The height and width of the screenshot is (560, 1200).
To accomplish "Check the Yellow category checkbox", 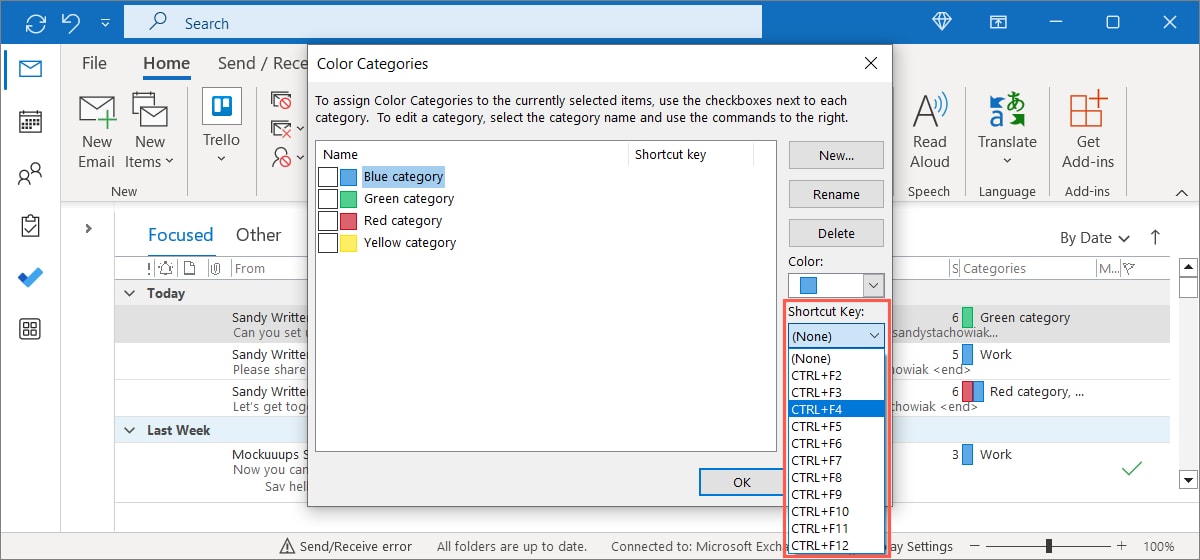I will coord(328,243).
